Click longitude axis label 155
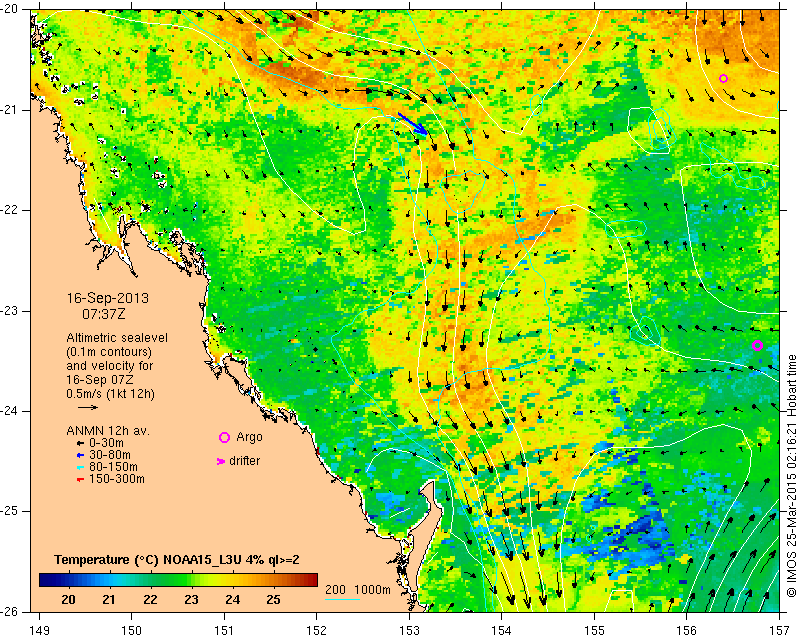The image size is (800, 640). tap(594, 631)
